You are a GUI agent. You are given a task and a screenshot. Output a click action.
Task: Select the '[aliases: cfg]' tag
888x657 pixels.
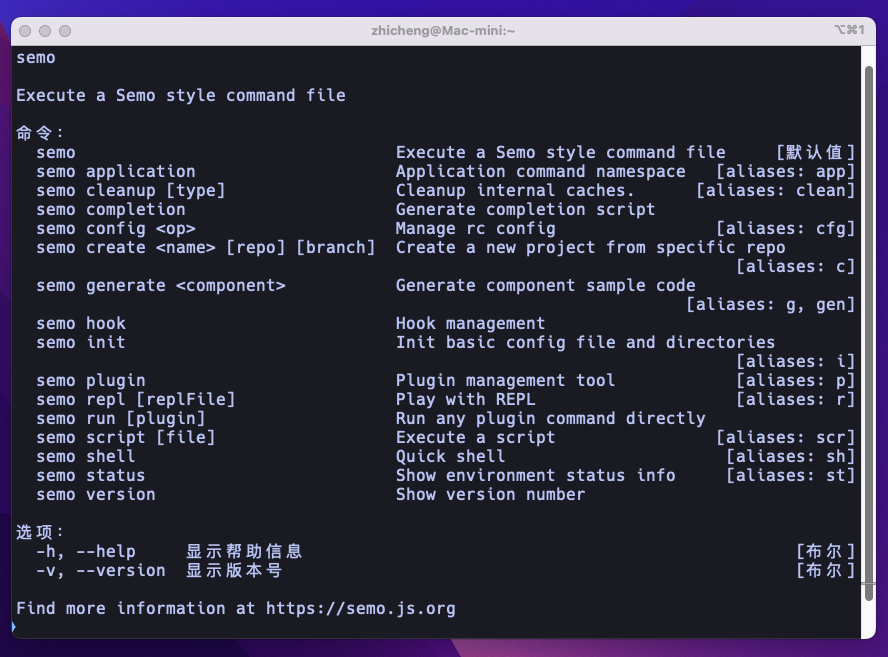(x=785, y=228)
